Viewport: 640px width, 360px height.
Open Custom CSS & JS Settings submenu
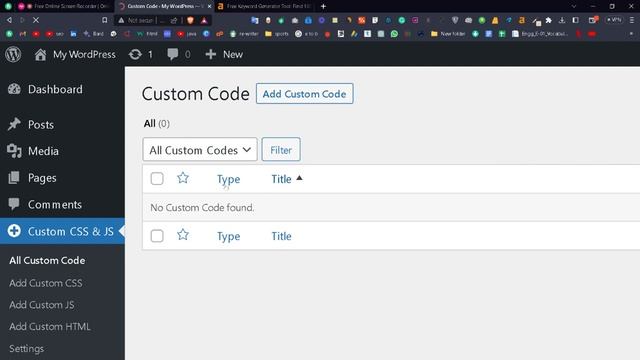coord(27,349)
